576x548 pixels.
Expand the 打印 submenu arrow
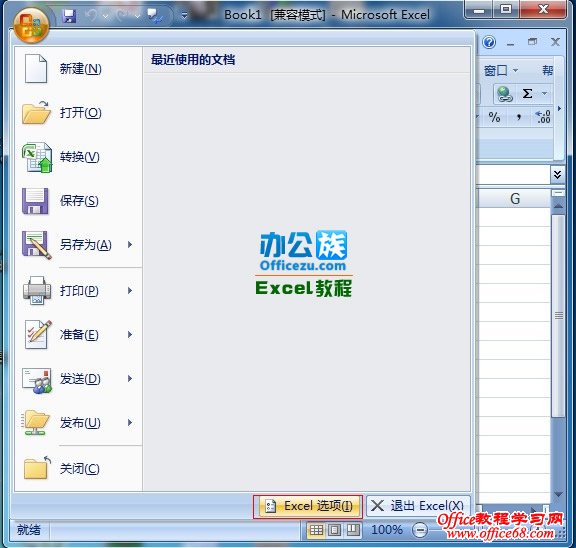point(130,291)
